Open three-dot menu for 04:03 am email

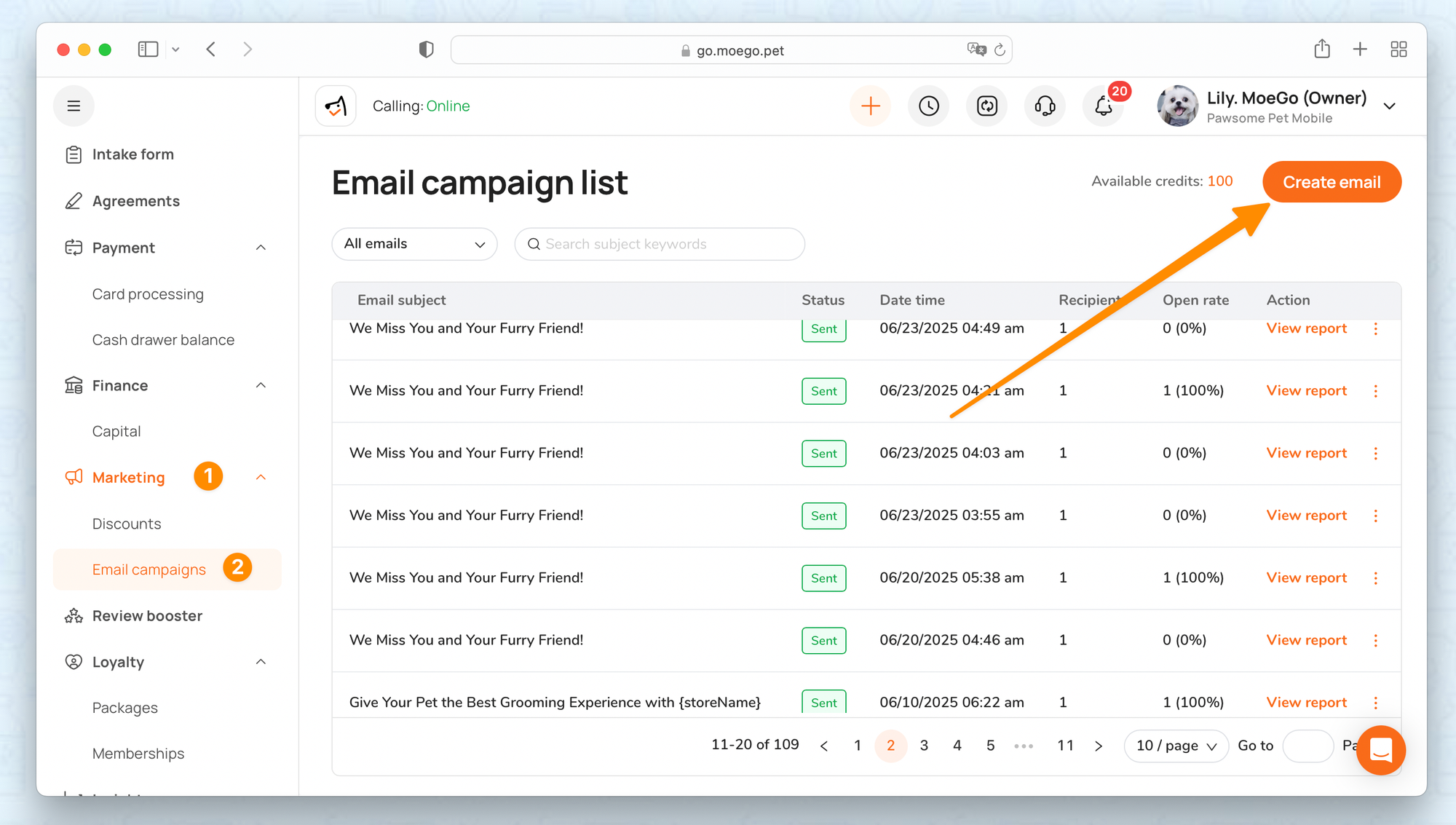point(1375,453)
